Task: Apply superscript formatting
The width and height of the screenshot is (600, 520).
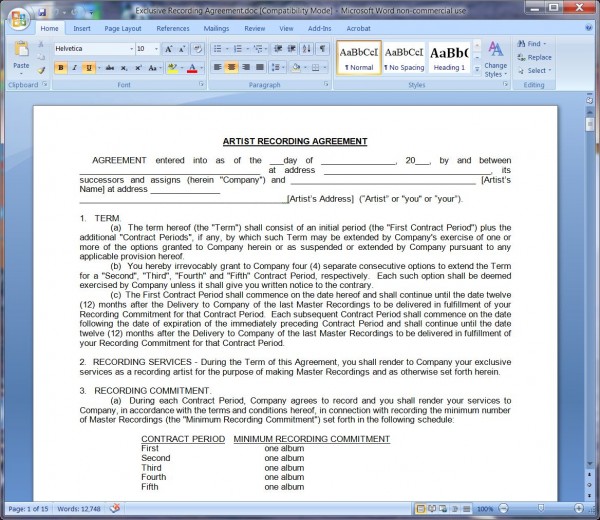Action: tap(138, 68)
